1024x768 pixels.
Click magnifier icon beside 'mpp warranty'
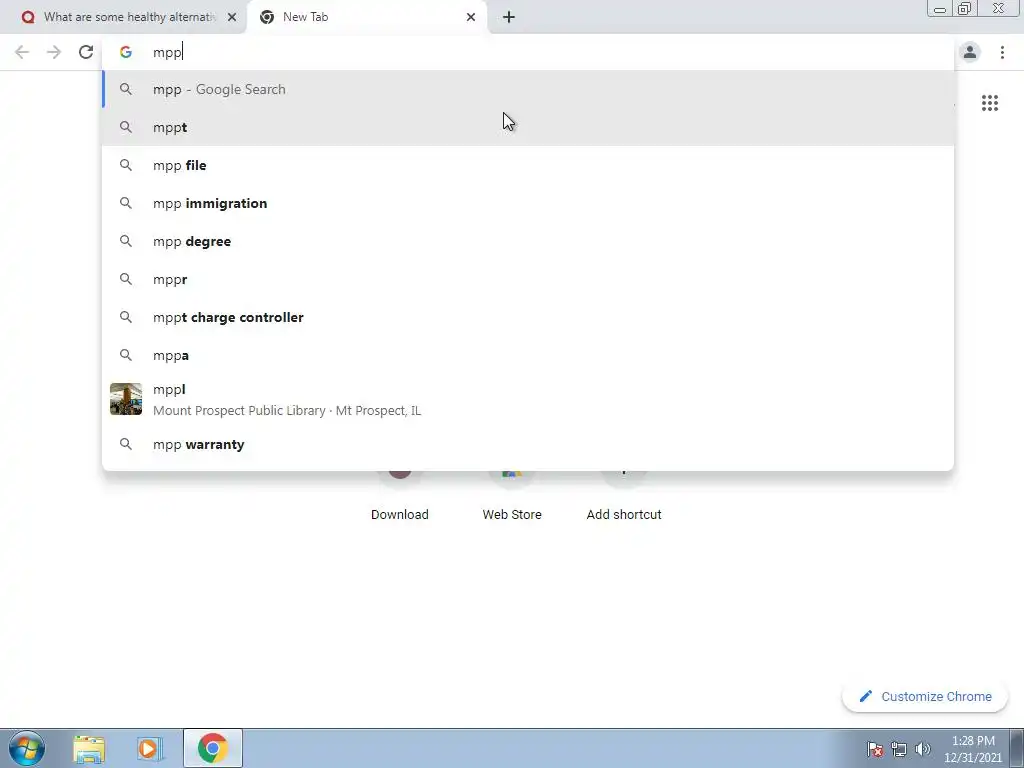click(x=126, y=444)
